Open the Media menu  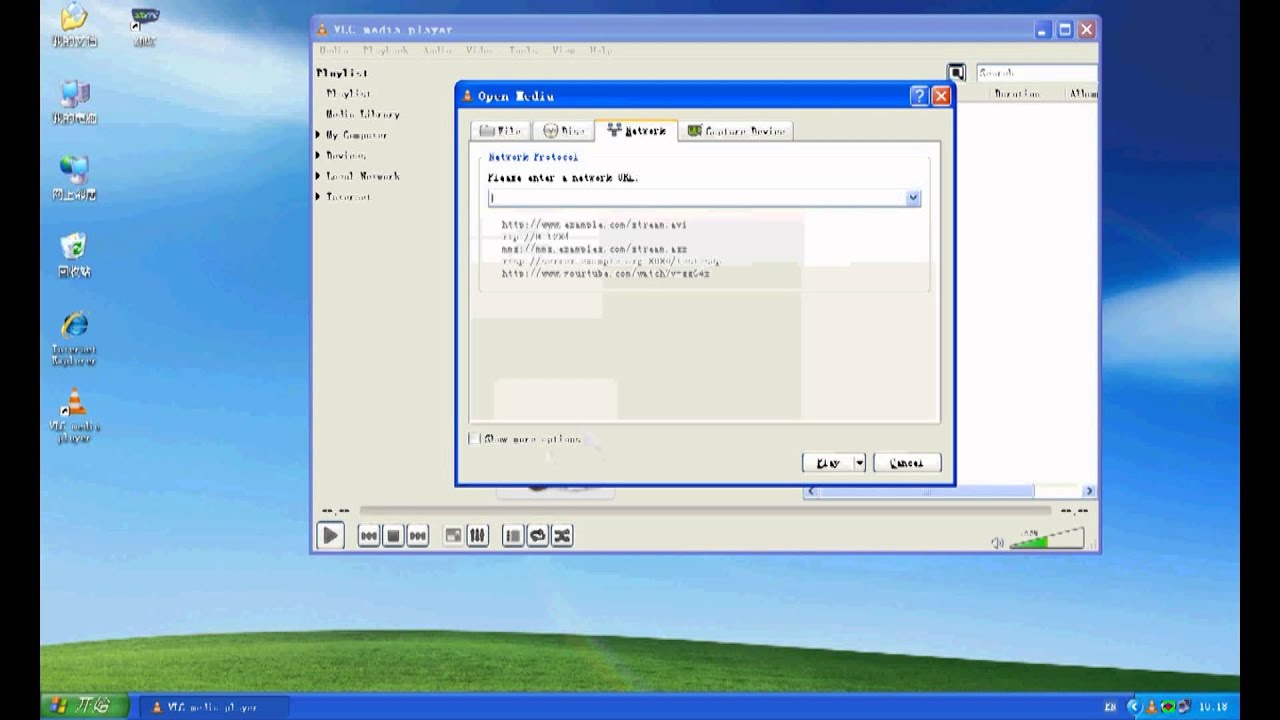click(333, 50)
